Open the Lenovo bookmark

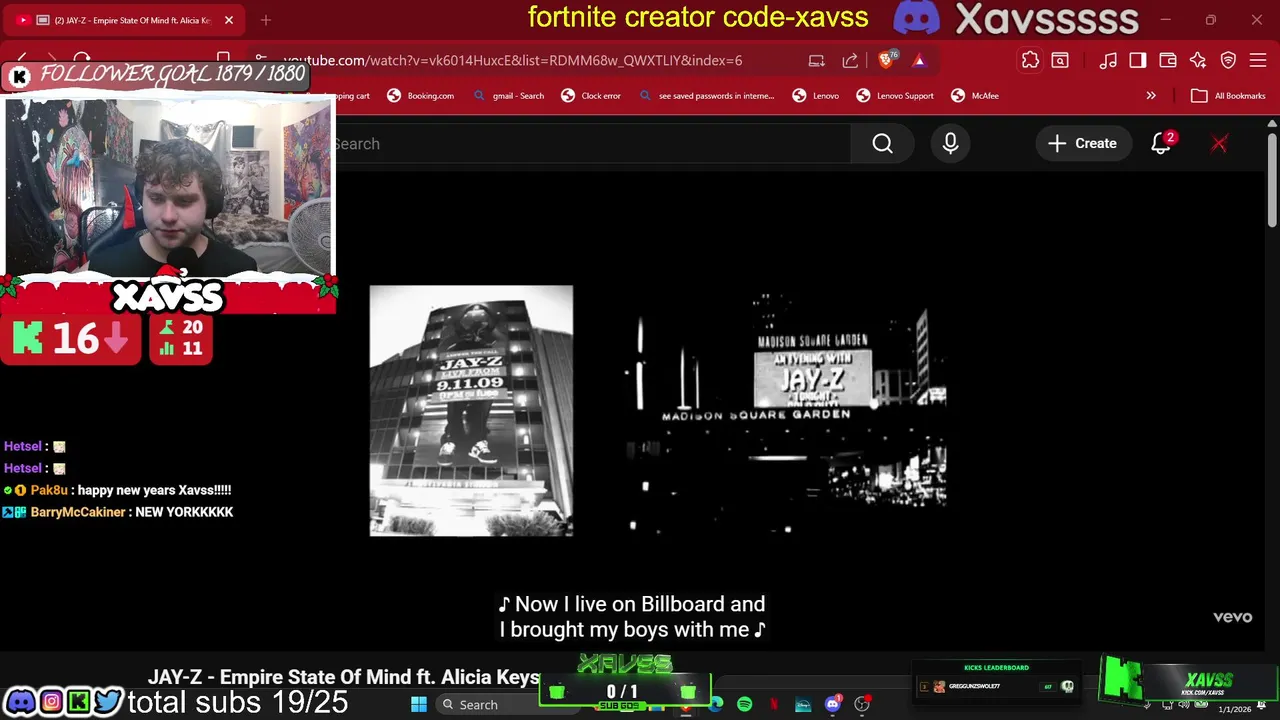816,96
